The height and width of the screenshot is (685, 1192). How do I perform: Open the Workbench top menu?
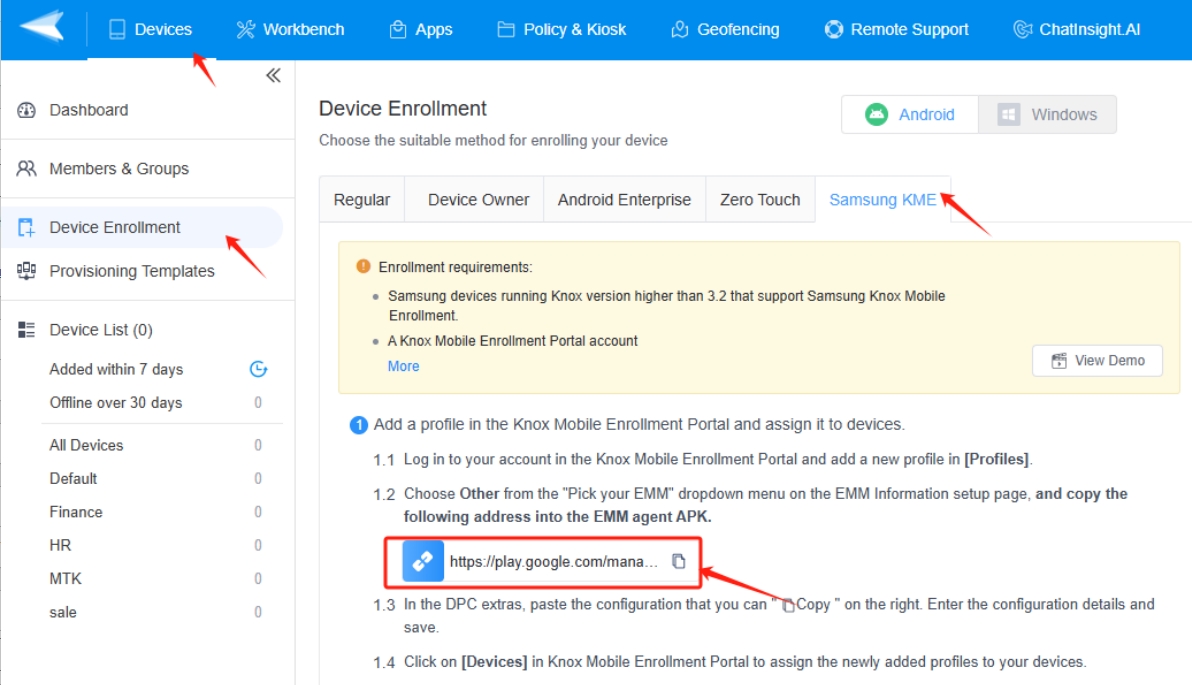point(290,30)
